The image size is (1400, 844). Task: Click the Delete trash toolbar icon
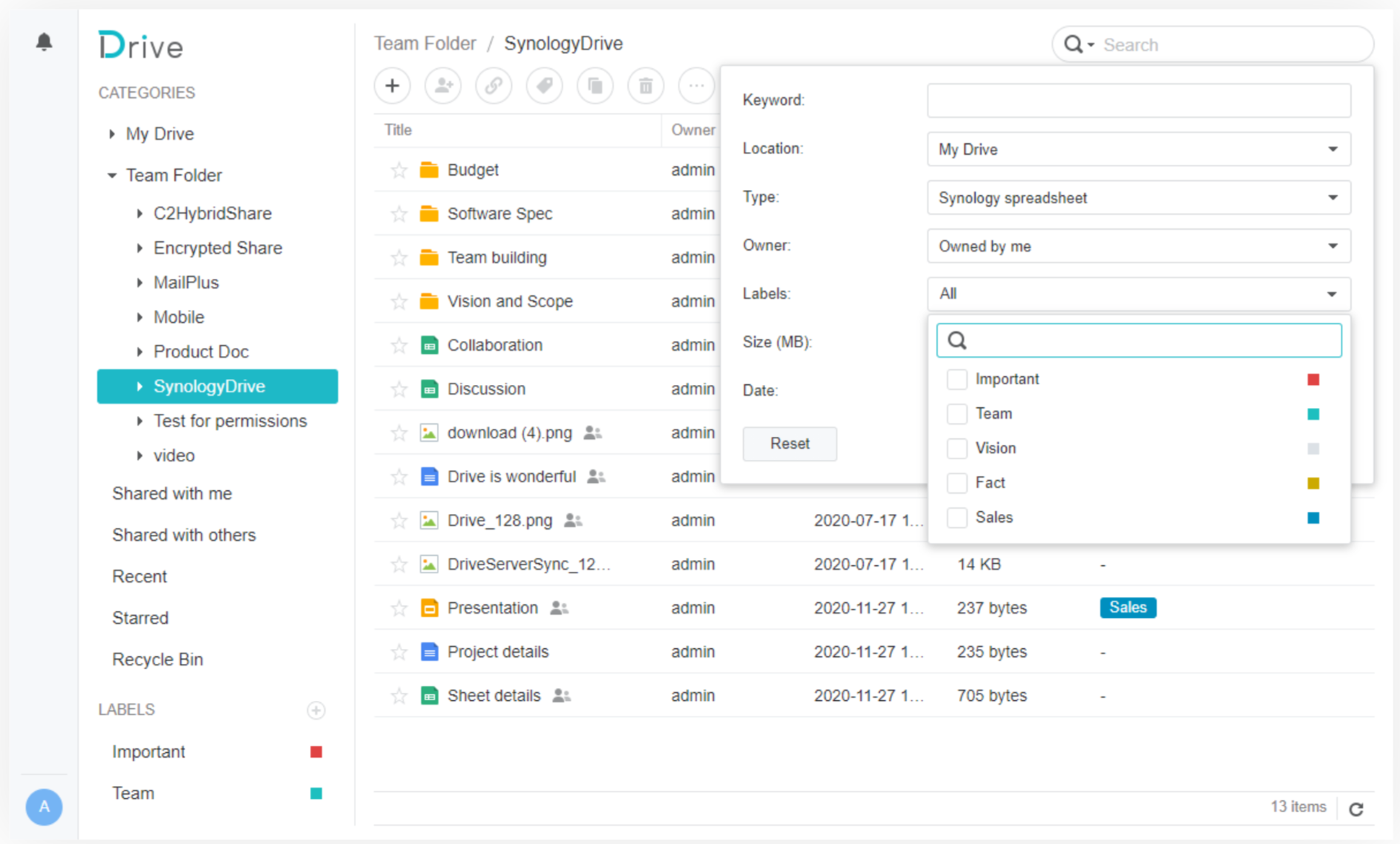point(646,86)
